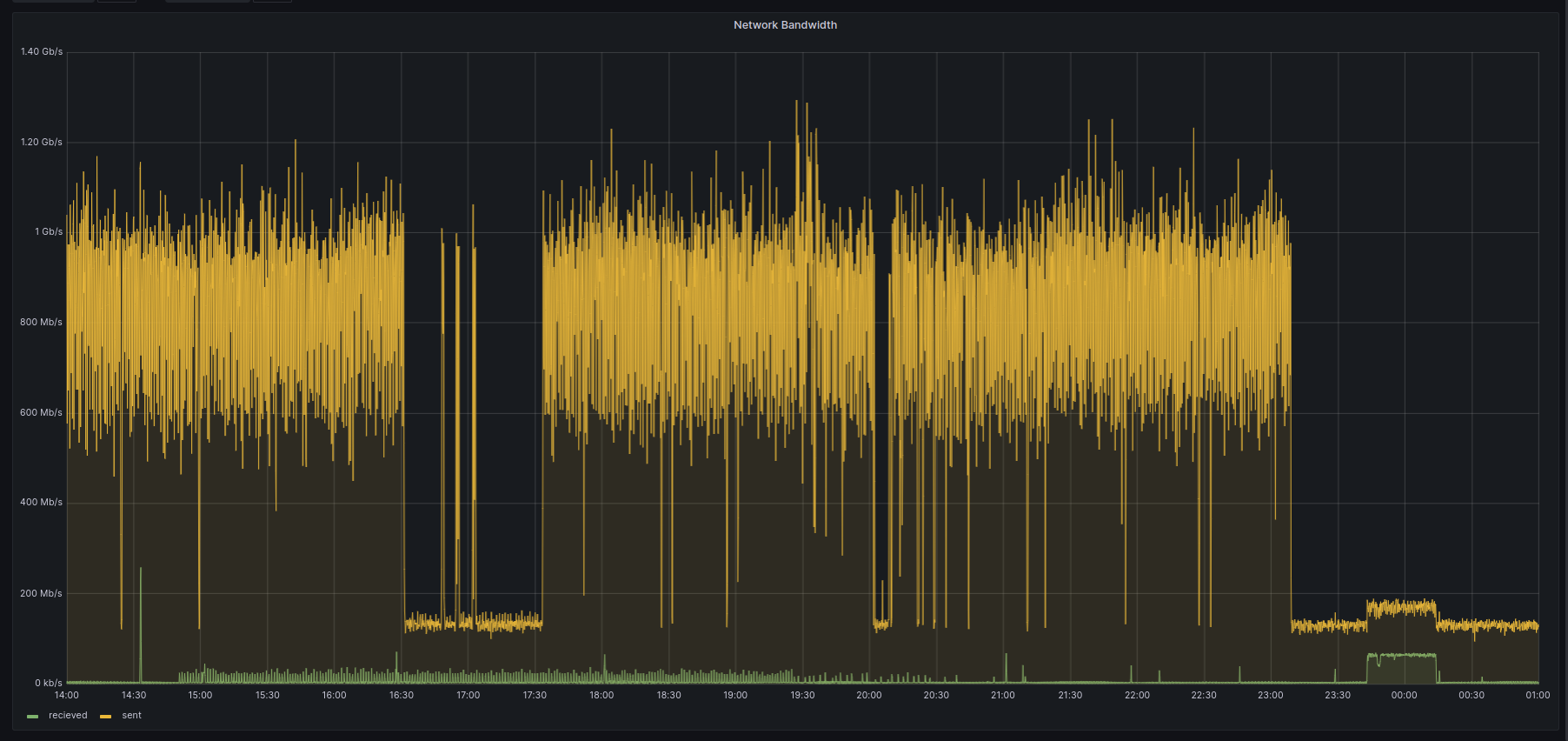The width and height of the screenshot is (1568, 741).
Task: Click the green recieved legend color swatch
Action: pos(33,717)
